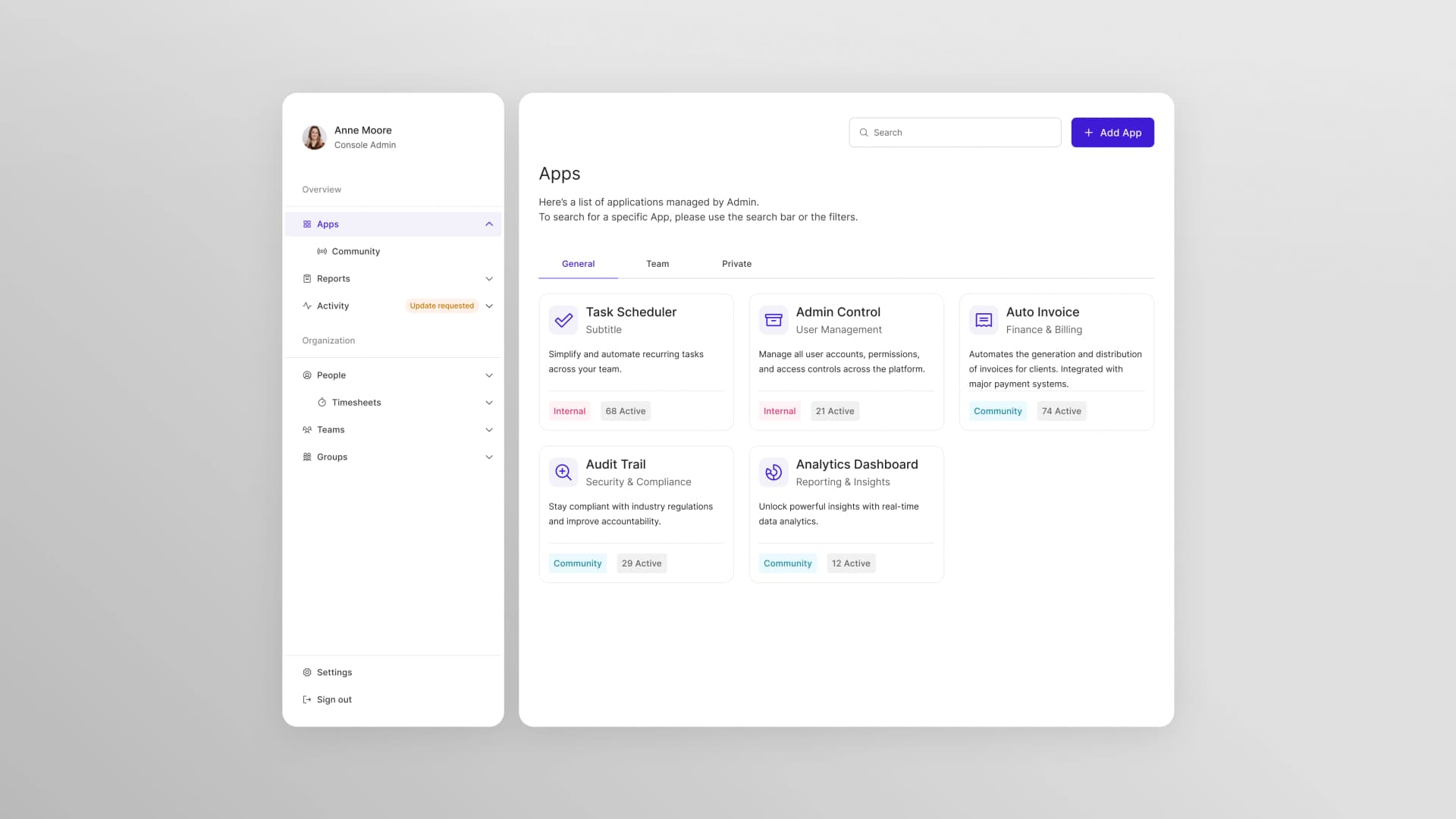Click the plus icon on Add App
1456x819 pixels.
point(1089,133)
